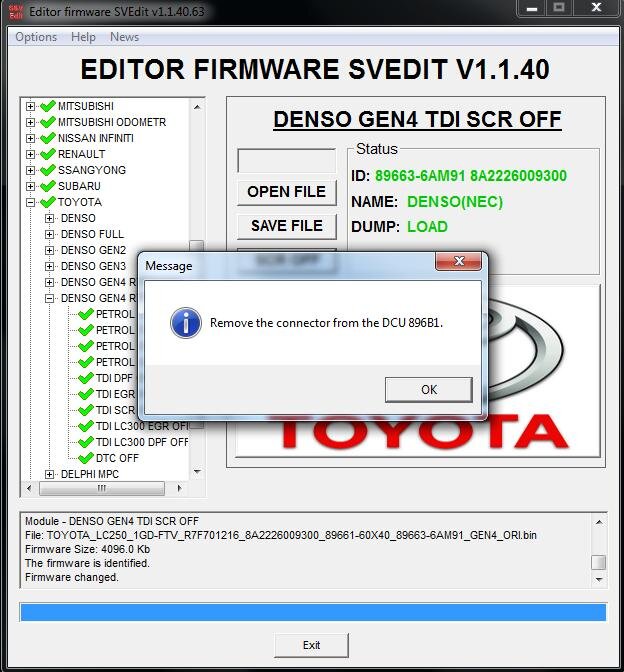Click the SVEdit app icon in title bar
Image resolution: width=624 pixels, height=672 pixels.
point(16,12)
